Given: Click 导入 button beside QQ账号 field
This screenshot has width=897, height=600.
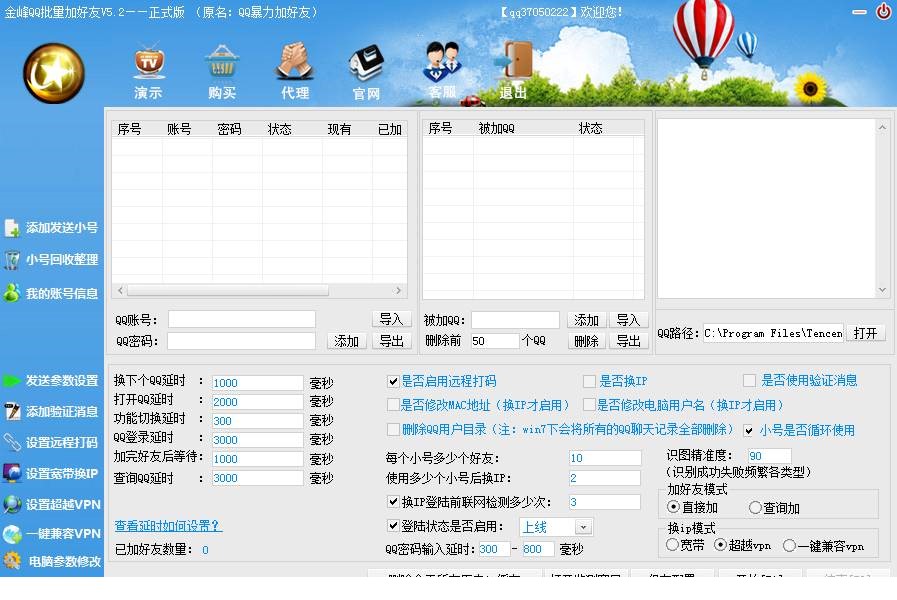Looking at the screenshot, I should coord(391,319).
